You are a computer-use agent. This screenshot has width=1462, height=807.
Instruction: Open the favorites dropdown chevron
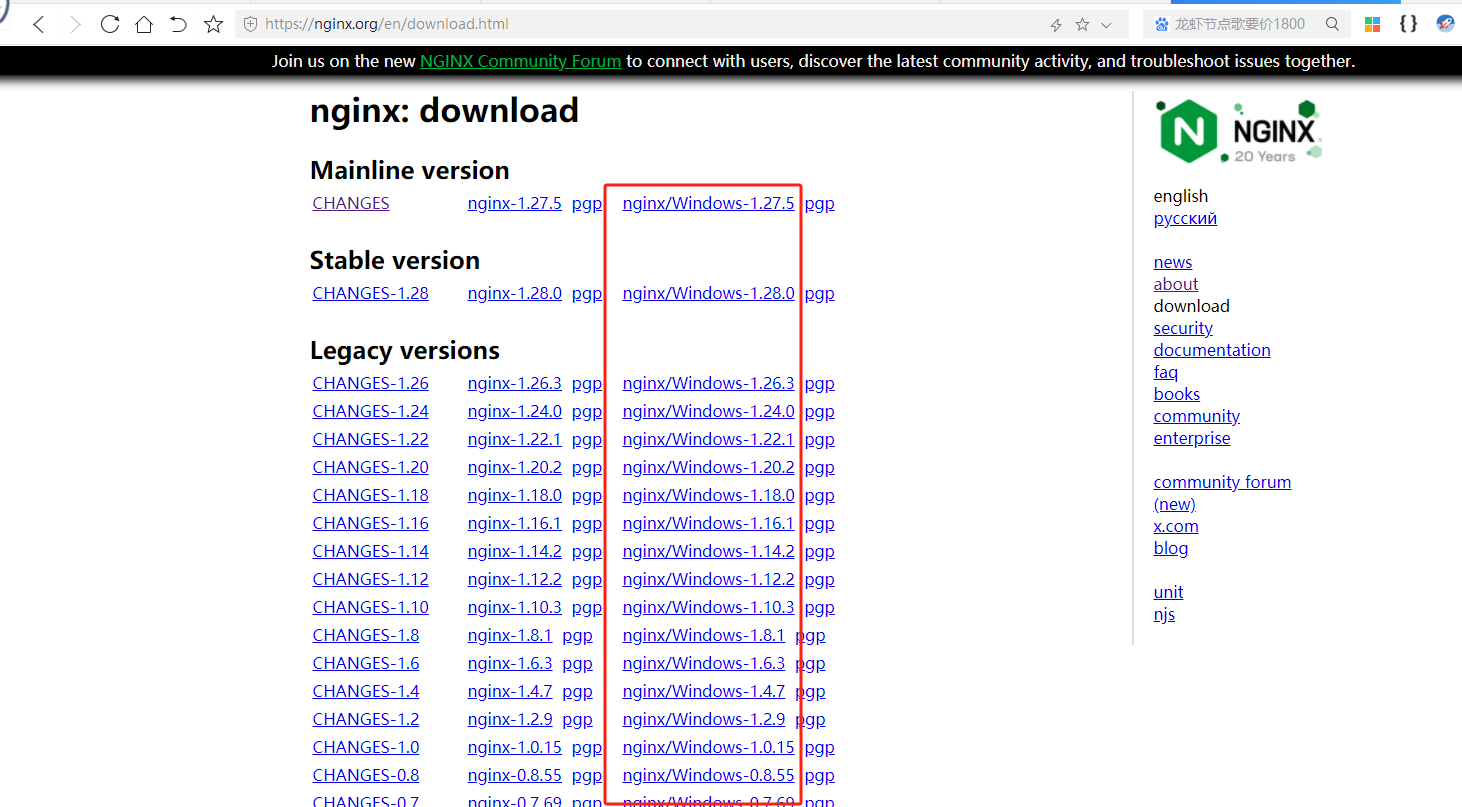1104,23
